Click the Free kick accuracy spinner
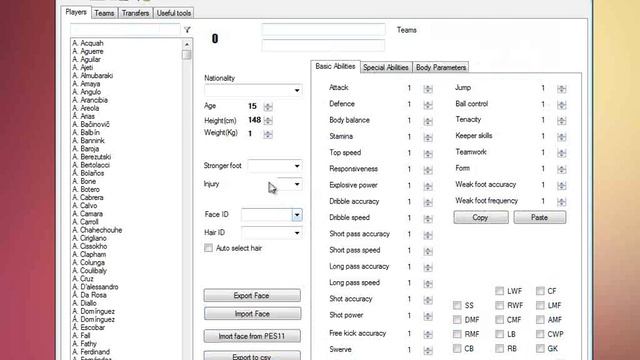 (x=428, y=334)
